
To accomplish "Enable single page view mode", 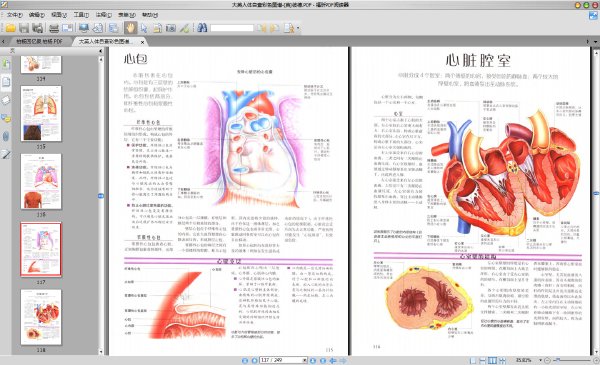I will 473,360.
